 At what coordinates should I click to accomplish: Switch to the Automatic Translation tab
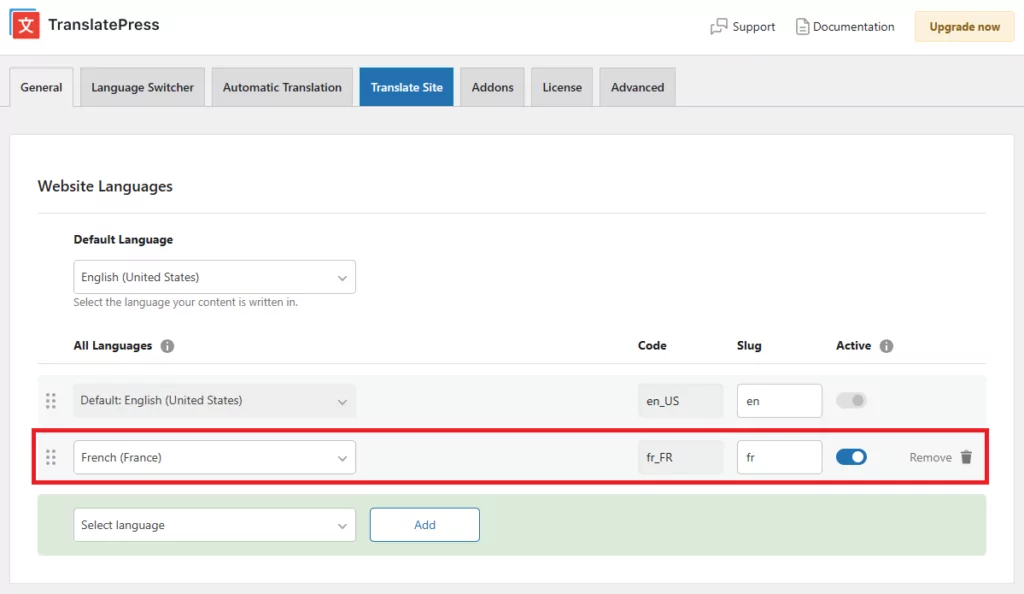click(281, 87)
